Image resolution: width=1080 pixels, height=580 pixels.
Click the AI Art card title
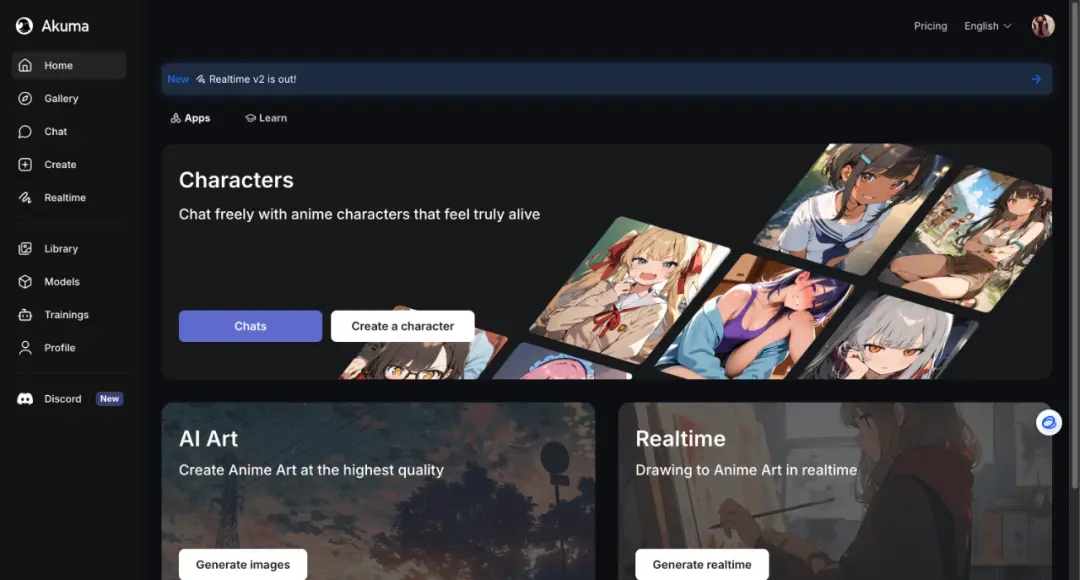(208, 439)
